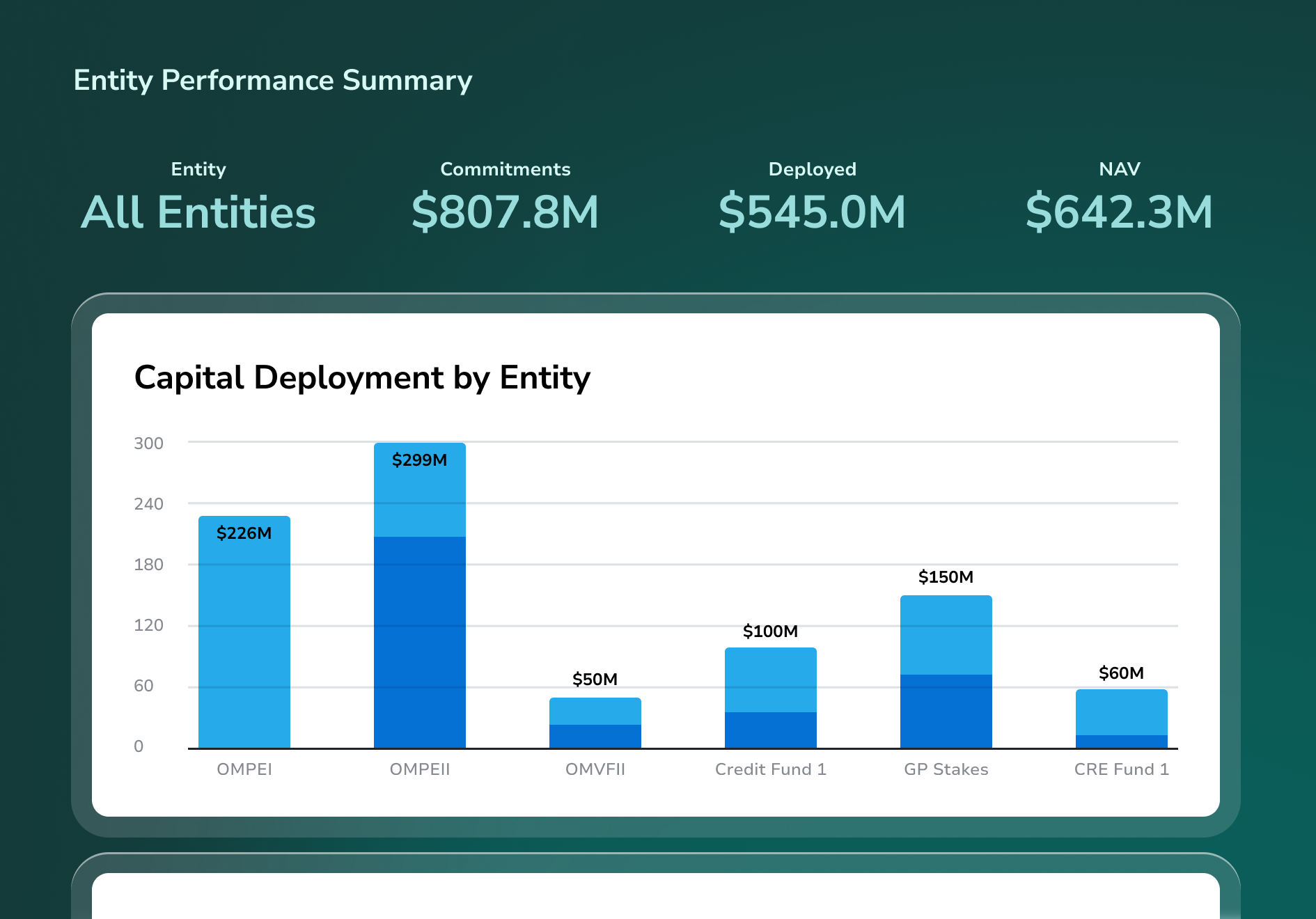Viewport: 1316px width, 919px height.
Task: Click the Deployed $545.0M figure
Action: pos(813,212)
